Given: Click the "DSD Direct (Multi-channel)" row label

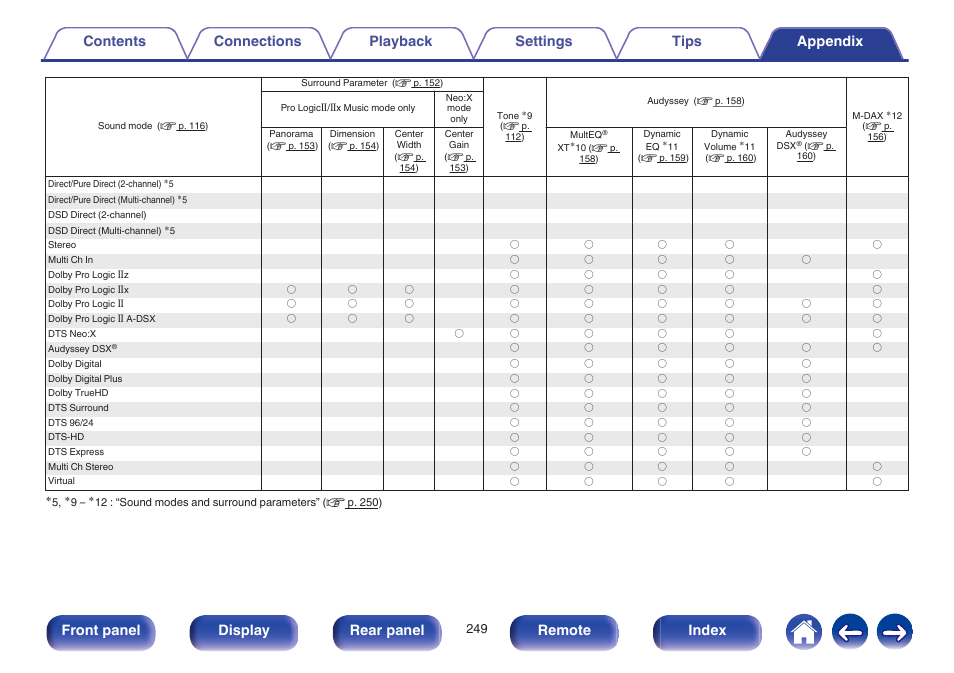Looking at the screenshot, I should click(111, 231).
